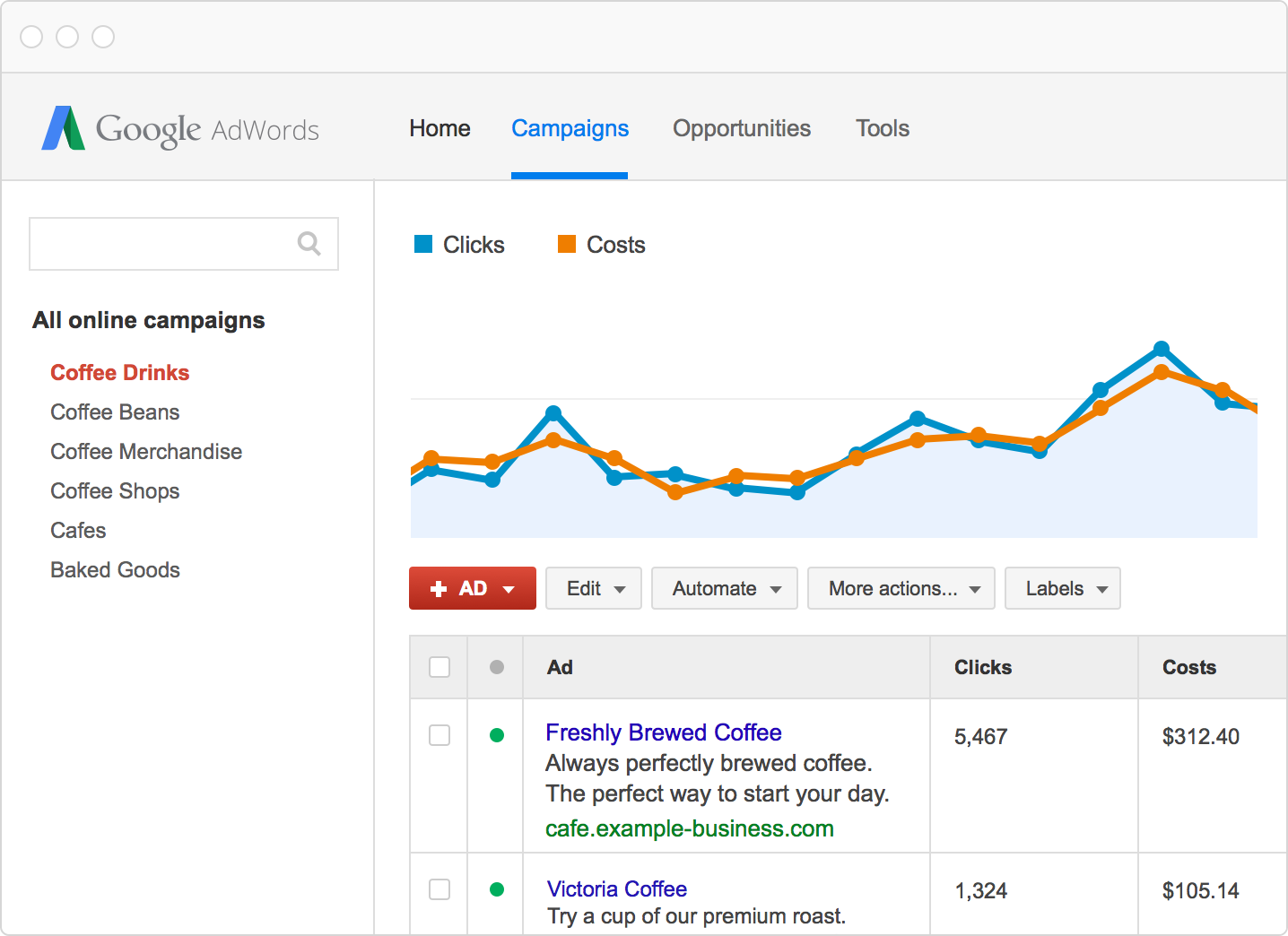Click the blue Clicks legend square
The width and height of the screenshot is (1288, 936).
click(x=423, y=244)
